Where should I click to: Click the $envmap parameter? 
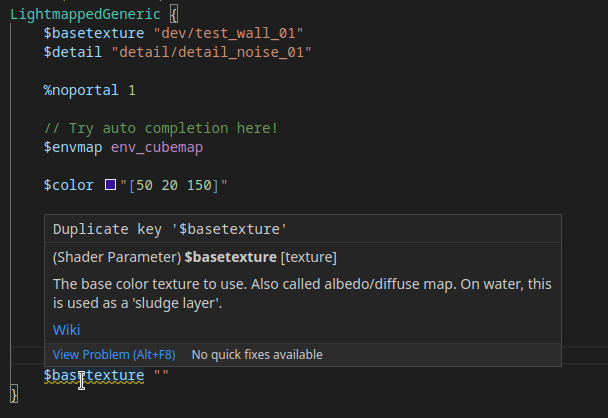click(73, 147)
